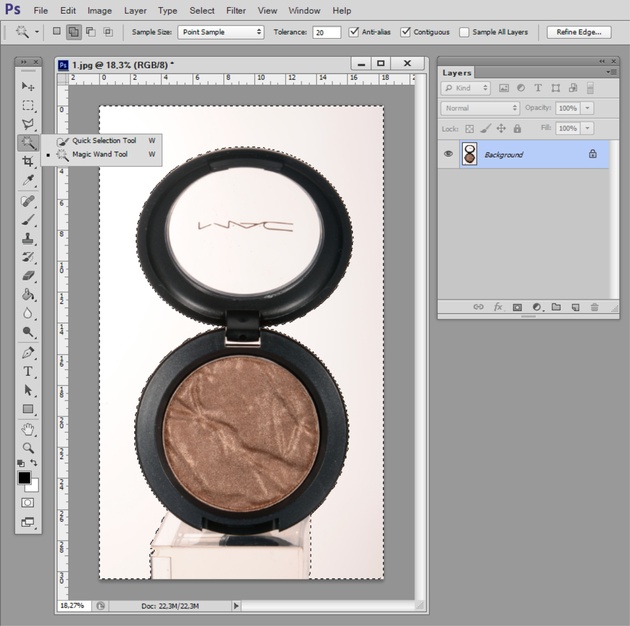Click the foreground black color swatch
Screen dimensions: 630x626
click(24, 477)
